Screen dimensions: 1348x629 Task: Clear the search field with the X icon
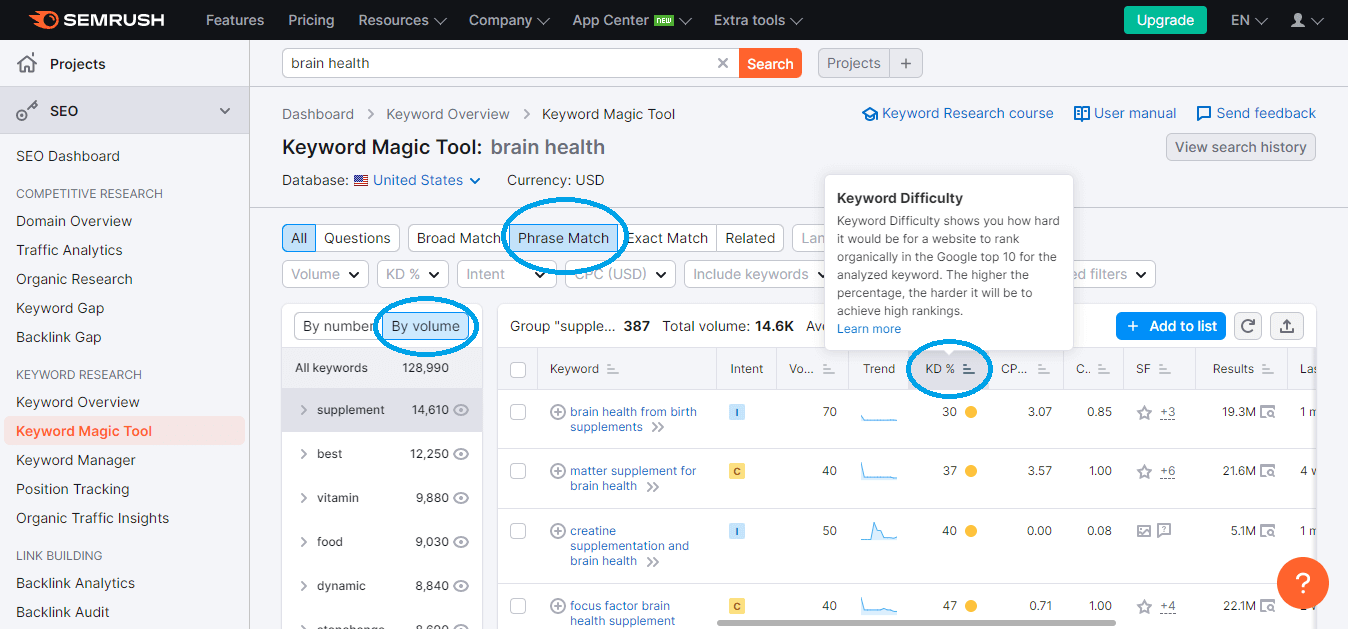pyautogui.click(x=723, y=63)
